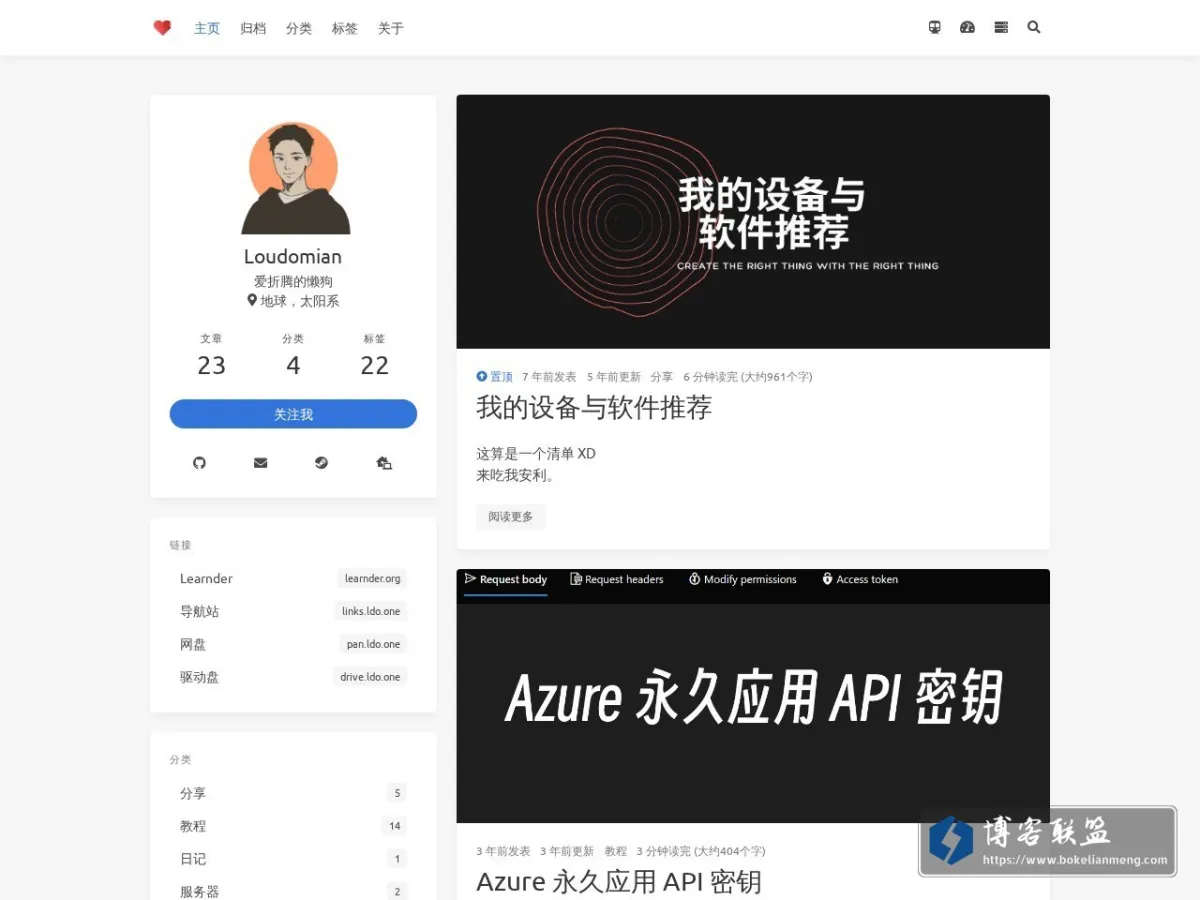
Task: Click the Request headers icon in banner
Action: [x=576, y=579]
